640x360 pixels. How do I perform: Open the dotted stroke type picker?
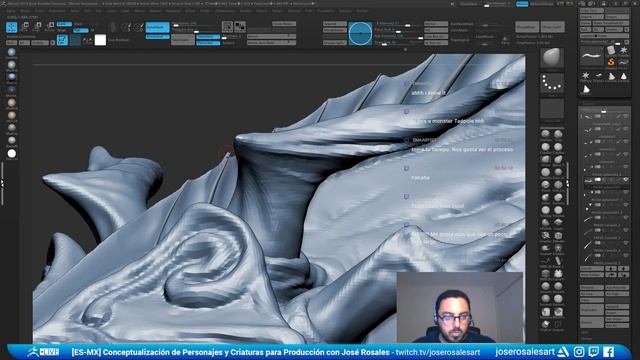click(552, 84)
